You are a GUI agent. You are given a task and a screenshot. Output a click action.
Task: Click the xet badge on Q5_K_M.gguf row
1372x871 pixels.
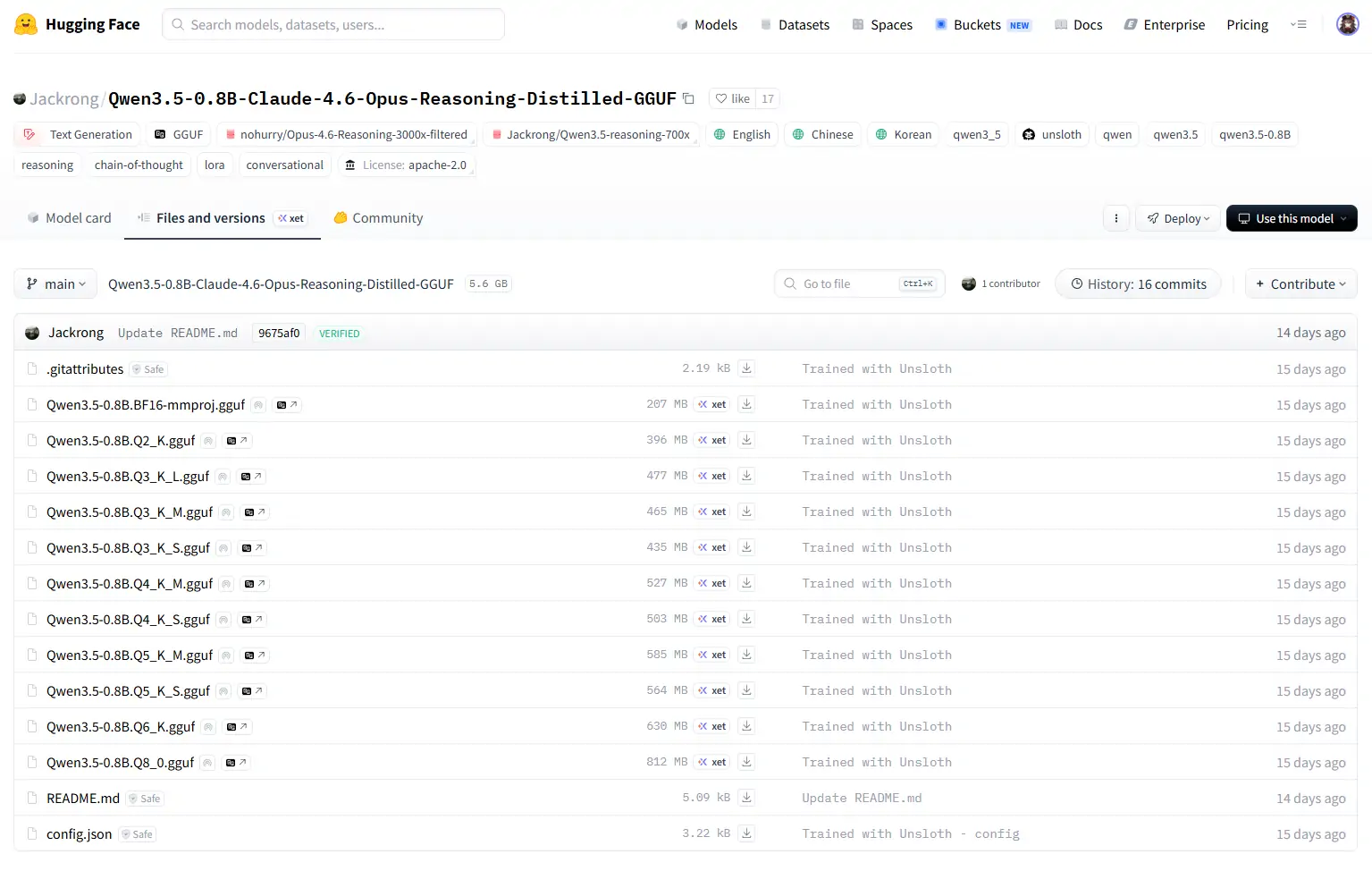712,655
